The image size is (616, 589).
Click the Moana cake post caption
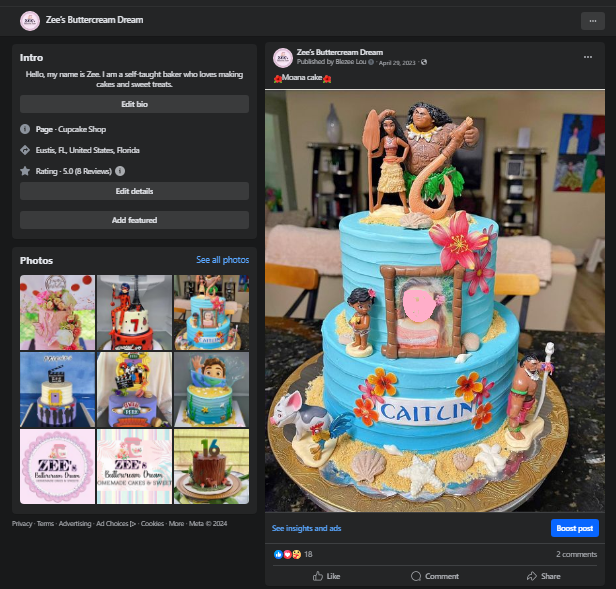tap(302, 78)
